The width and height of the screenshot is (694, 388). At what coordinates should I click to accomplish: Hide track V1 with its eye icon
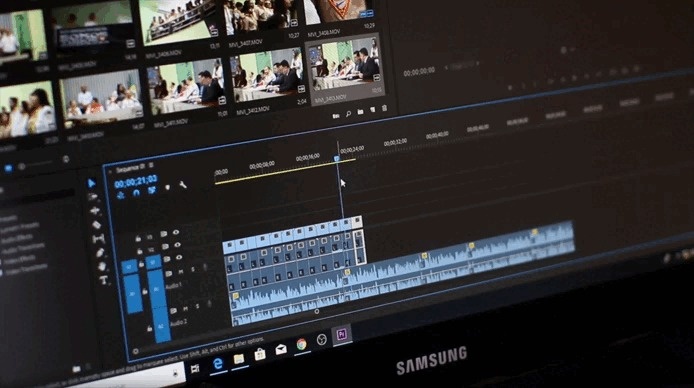[179, 257]
